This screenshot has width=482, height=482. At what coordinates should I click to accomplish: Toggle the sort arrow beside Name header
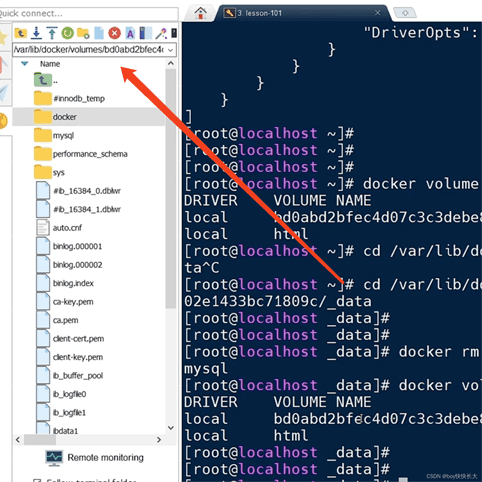[x=25, y=63]
